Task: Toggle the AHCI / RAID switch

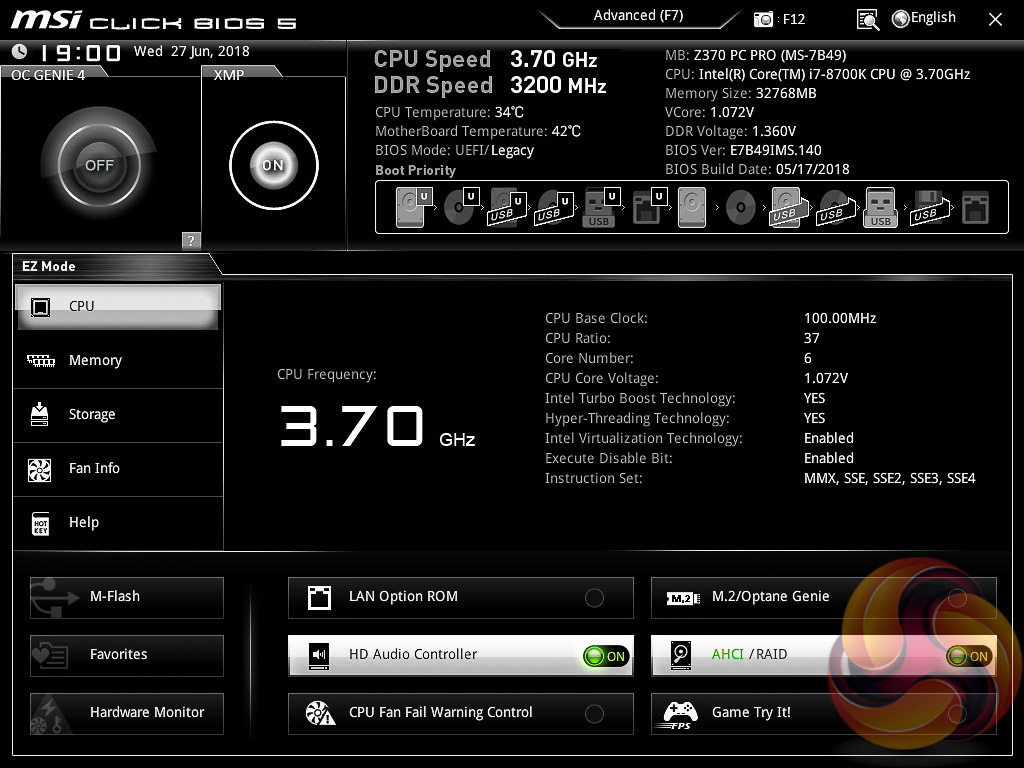Action: pos(969,656)
